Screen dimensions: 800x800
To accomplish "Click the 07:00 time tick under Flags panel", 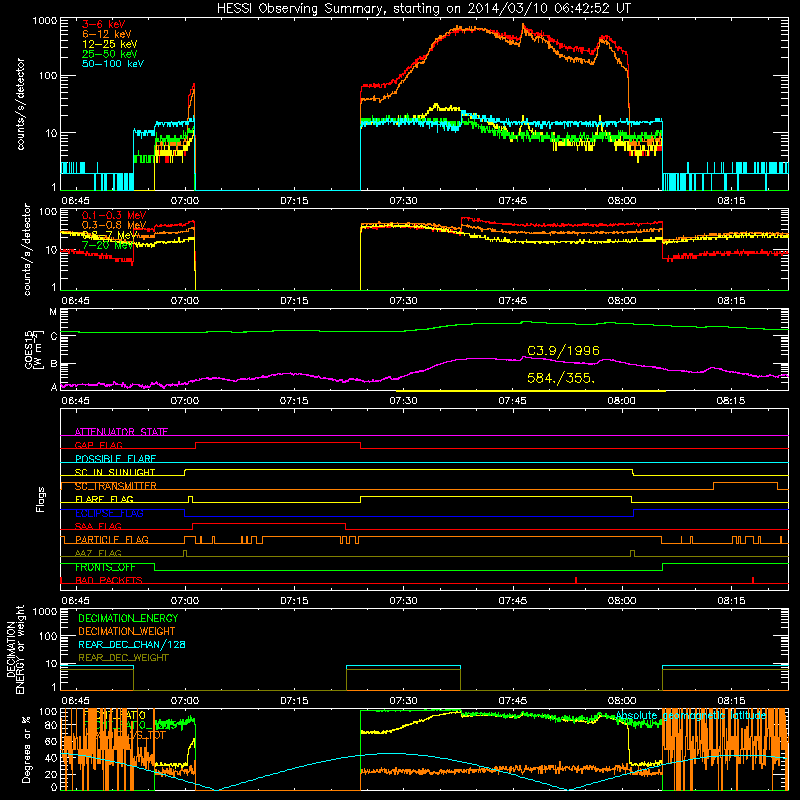I will [x=185, y=601].
